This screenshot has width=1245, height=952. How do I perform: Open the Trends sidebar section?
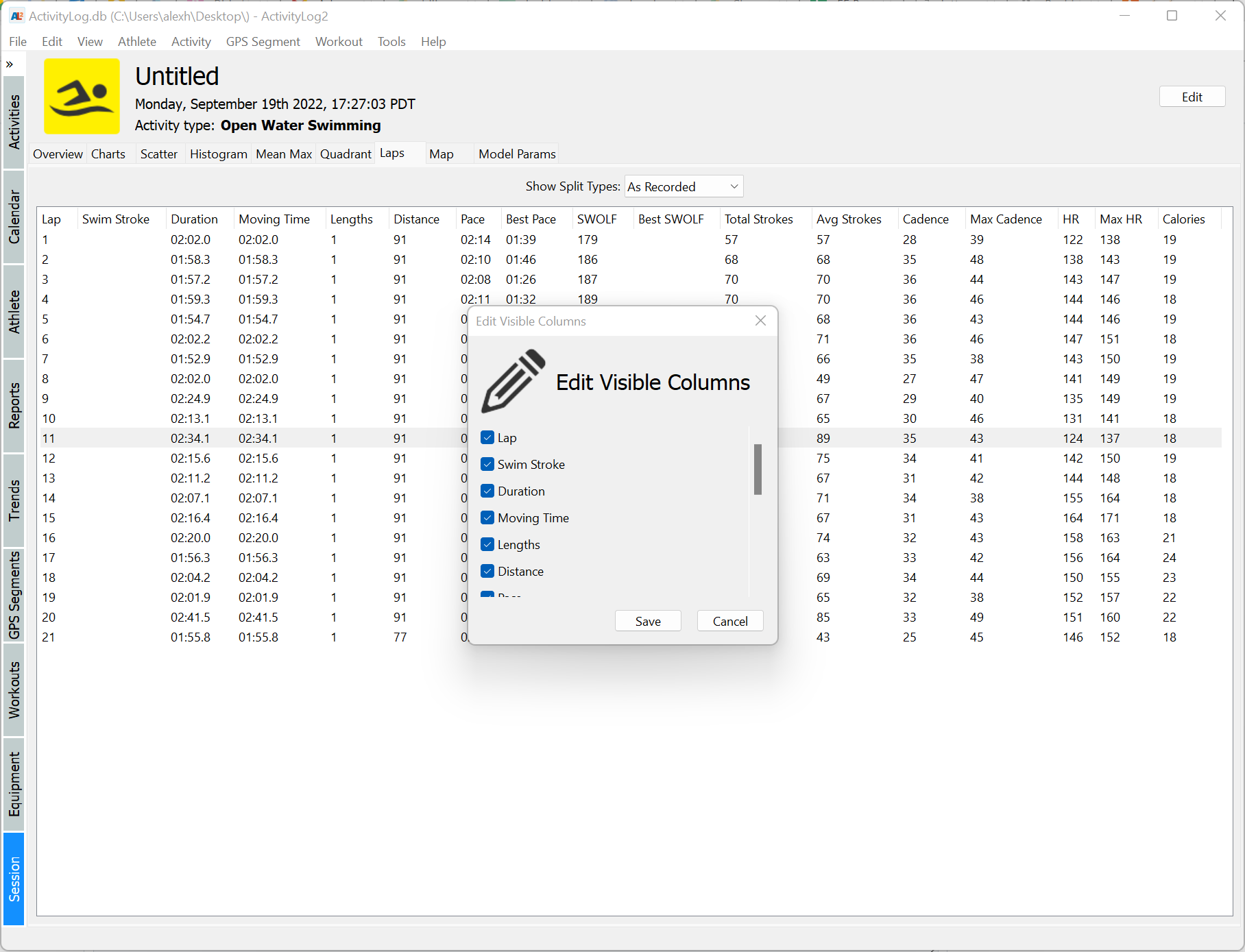click(x=14, y=500)
